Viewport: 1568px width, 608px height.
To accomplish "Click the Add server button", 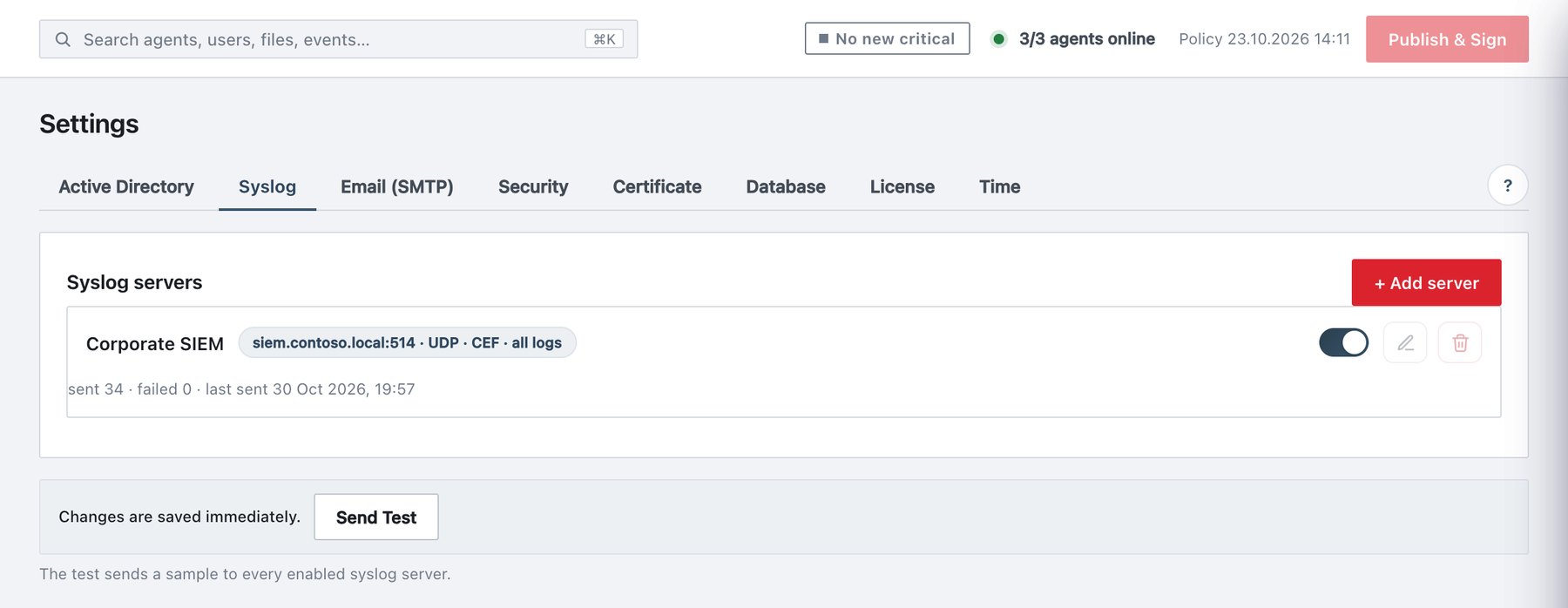I will pos(1426,282).
